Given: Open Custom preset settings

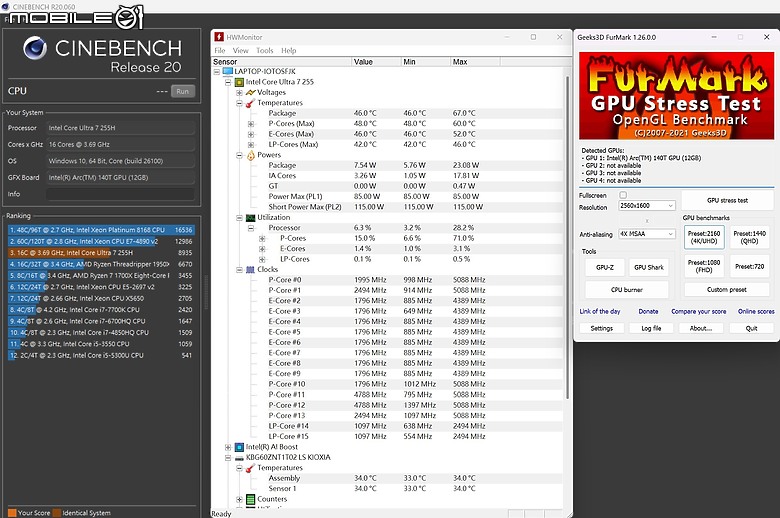Looking at the screenshot, I should tap(727, 290).
